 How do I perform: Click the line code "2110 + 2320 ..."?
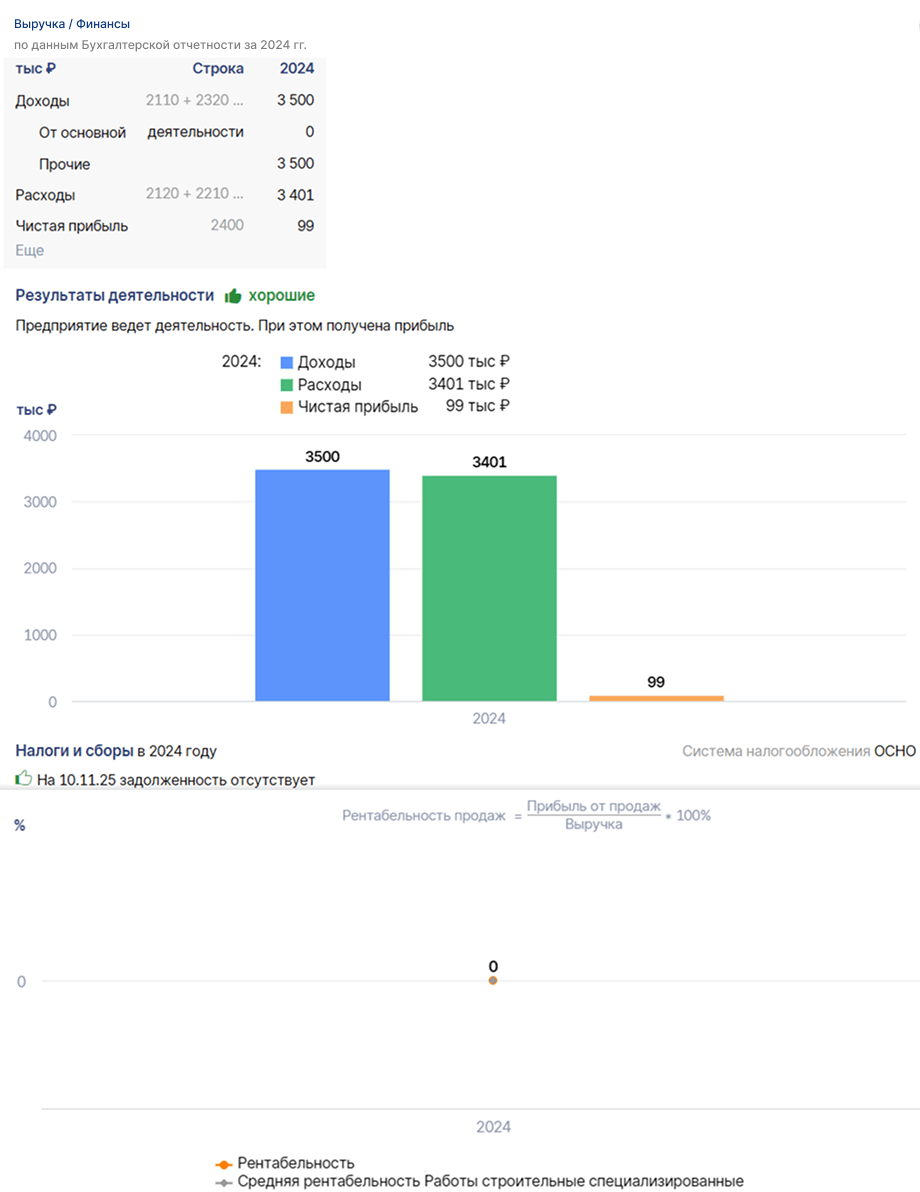[195, 100]
